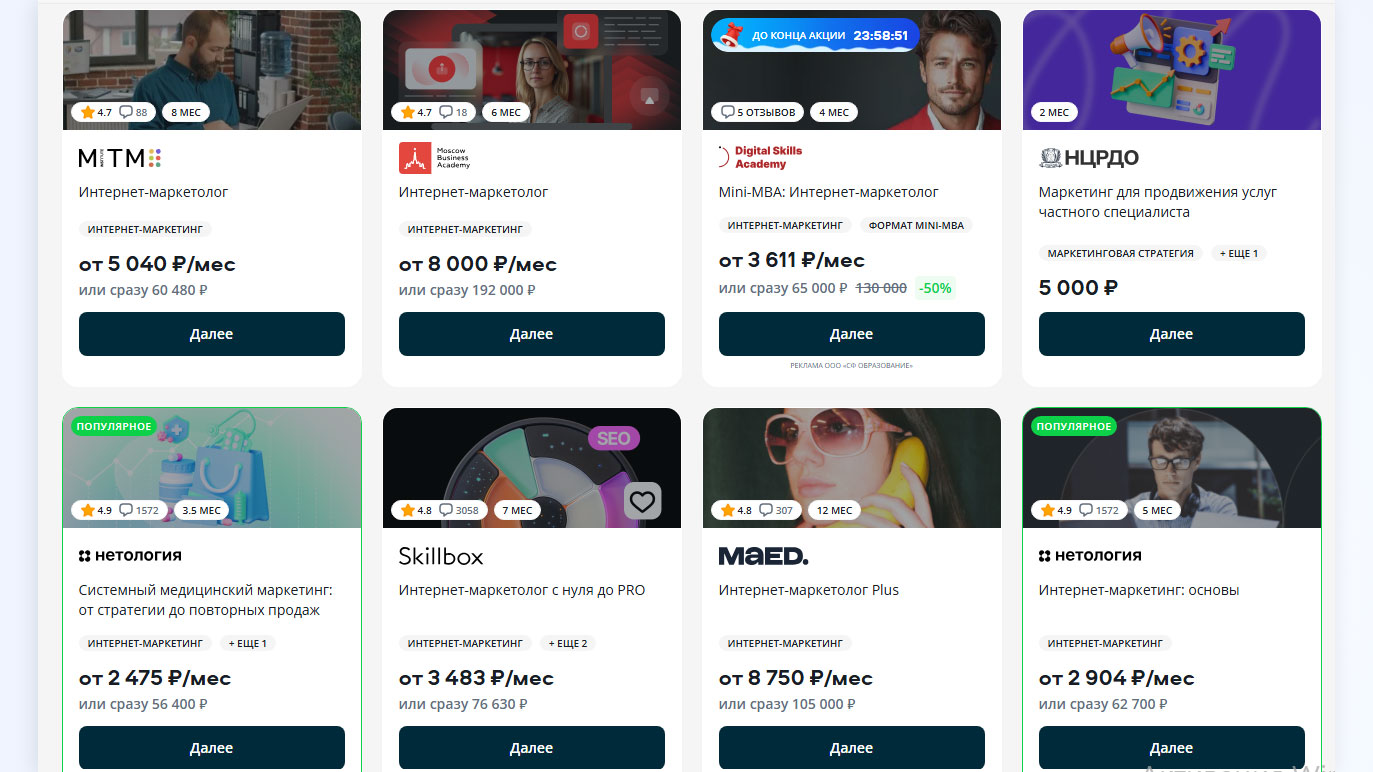
Task: Click the Moscow Business Academy logo
Action: coord(434,158)
